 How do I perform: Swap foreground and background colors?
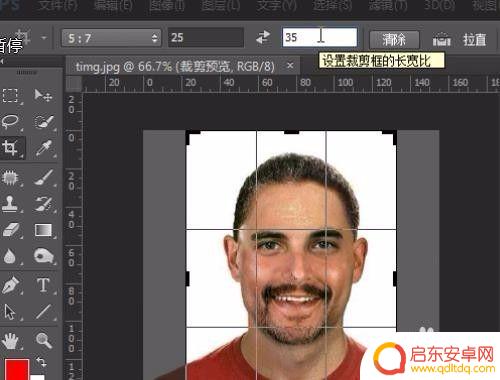point(42,362)
